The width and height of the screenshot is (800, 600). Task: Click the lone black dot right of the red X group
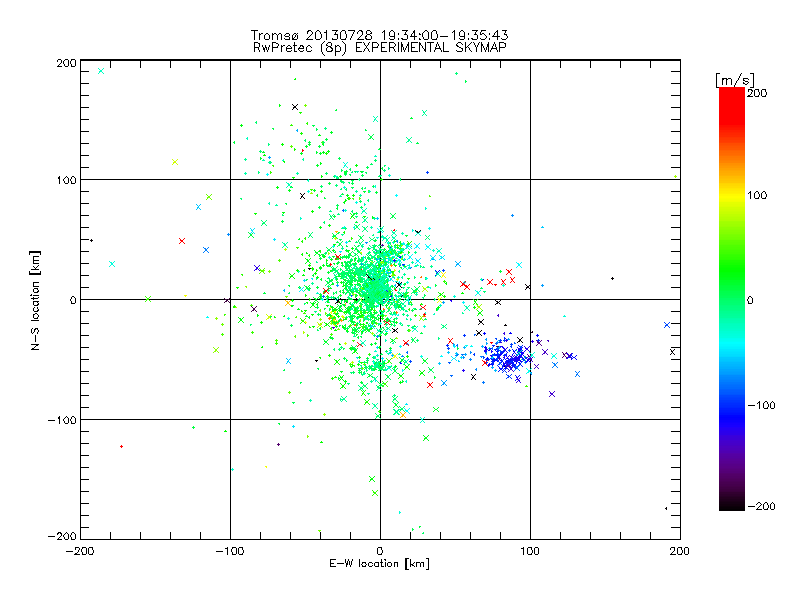coord(612,279)
